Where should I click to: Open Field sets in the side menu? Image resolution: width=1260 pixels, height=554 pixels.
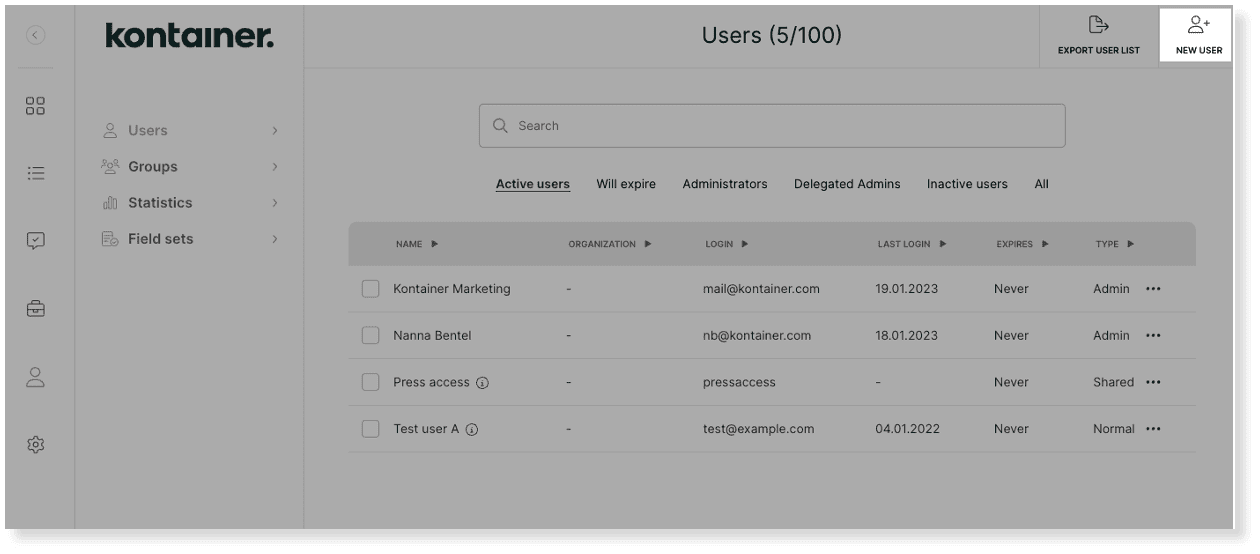[161, 239]
